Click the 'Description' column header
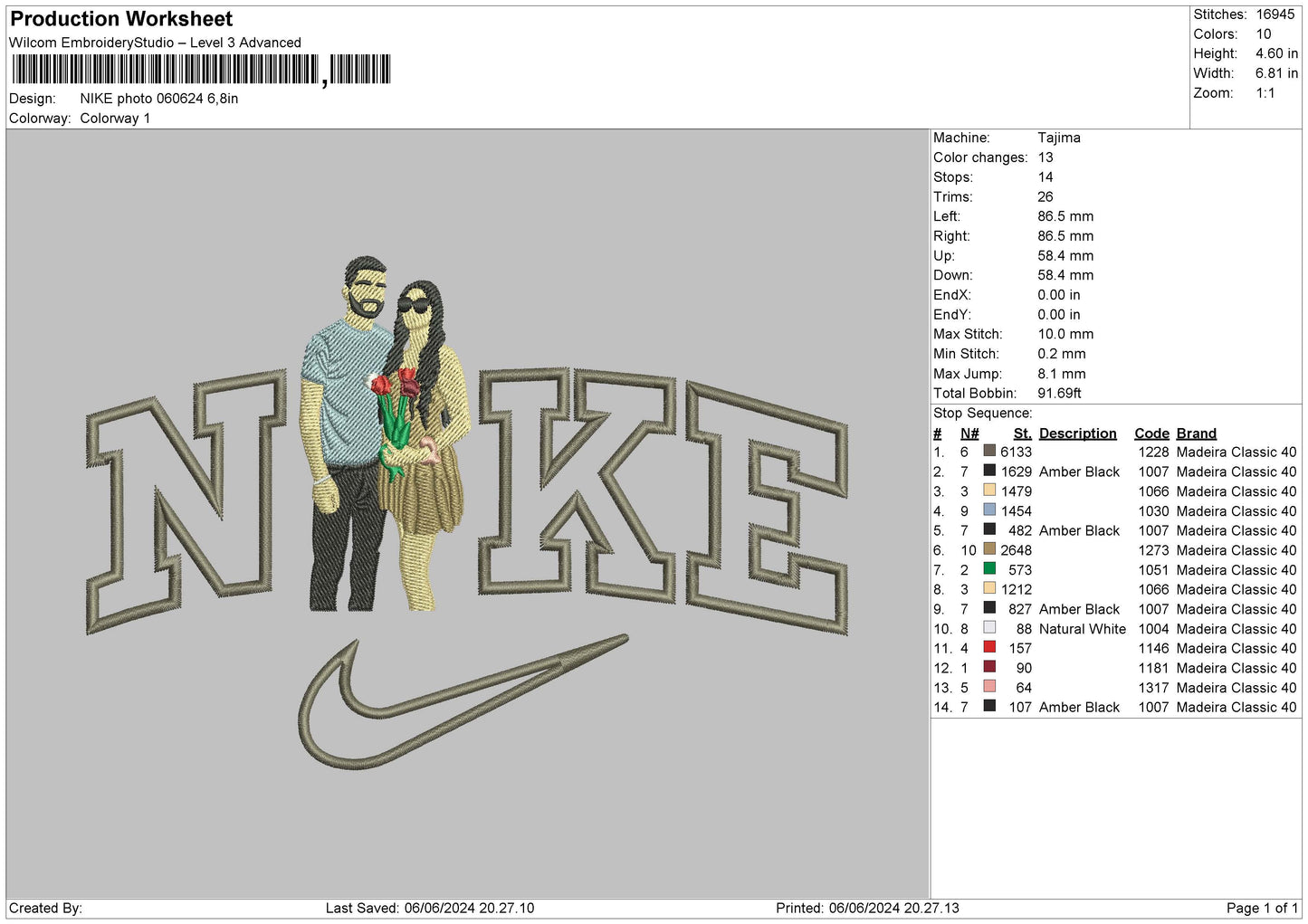 1077,433
